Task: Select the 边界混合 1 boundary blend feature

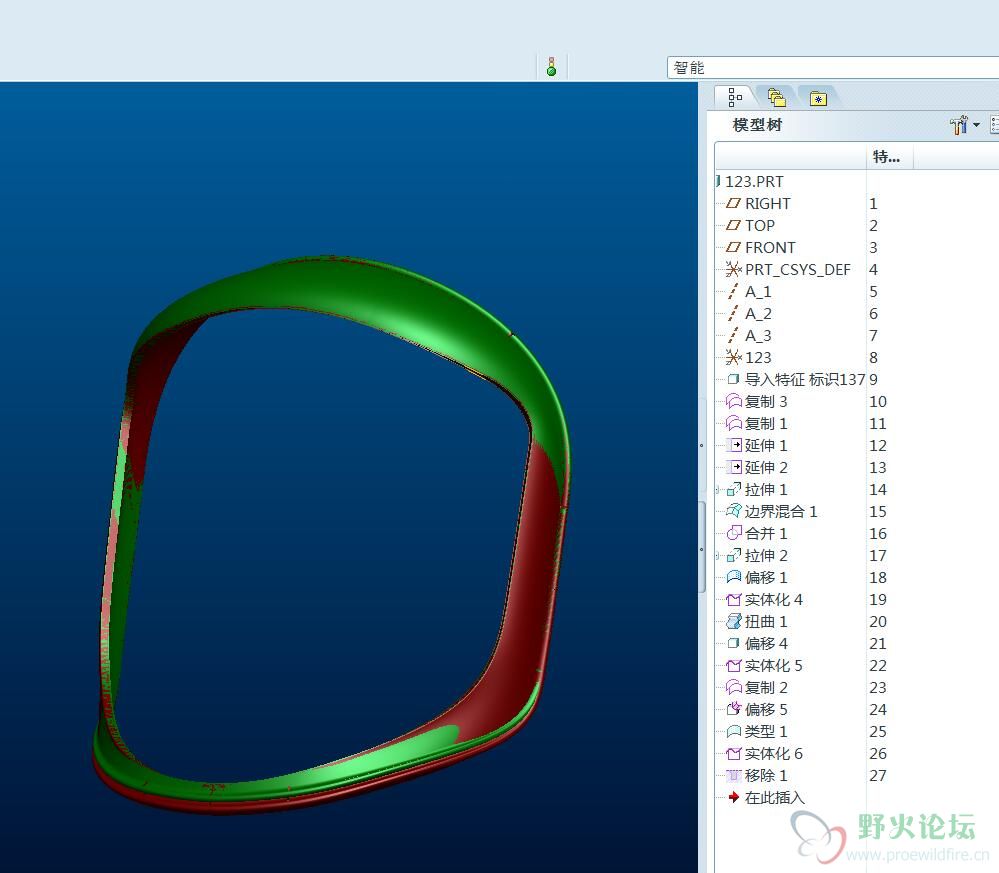Action: click(780, 511)
